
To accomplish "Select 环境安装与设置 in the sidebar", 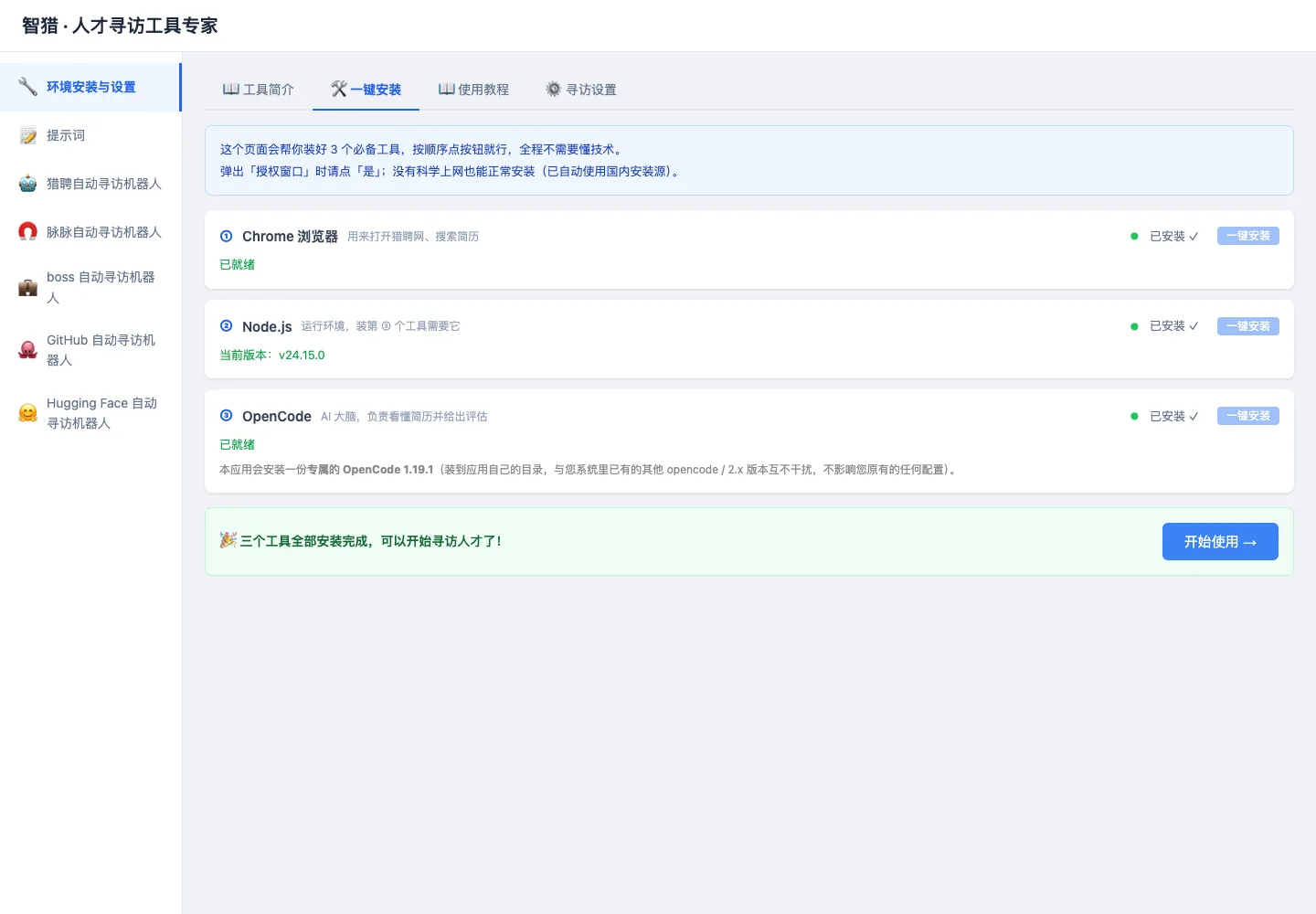I will click(90, 87).
